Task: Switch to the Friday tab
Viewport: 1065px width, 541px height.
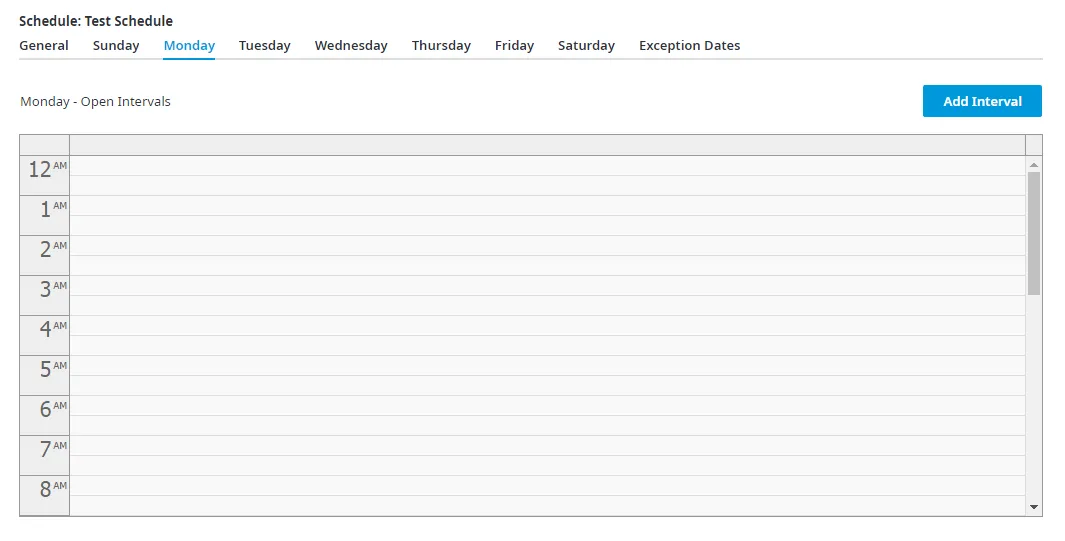Action: click(514, 45)
